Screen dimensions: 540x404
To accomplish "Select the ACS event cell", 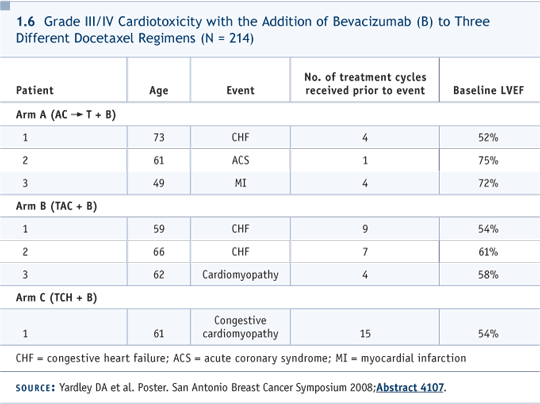I will pyautogui.click(x=240, y=160).
